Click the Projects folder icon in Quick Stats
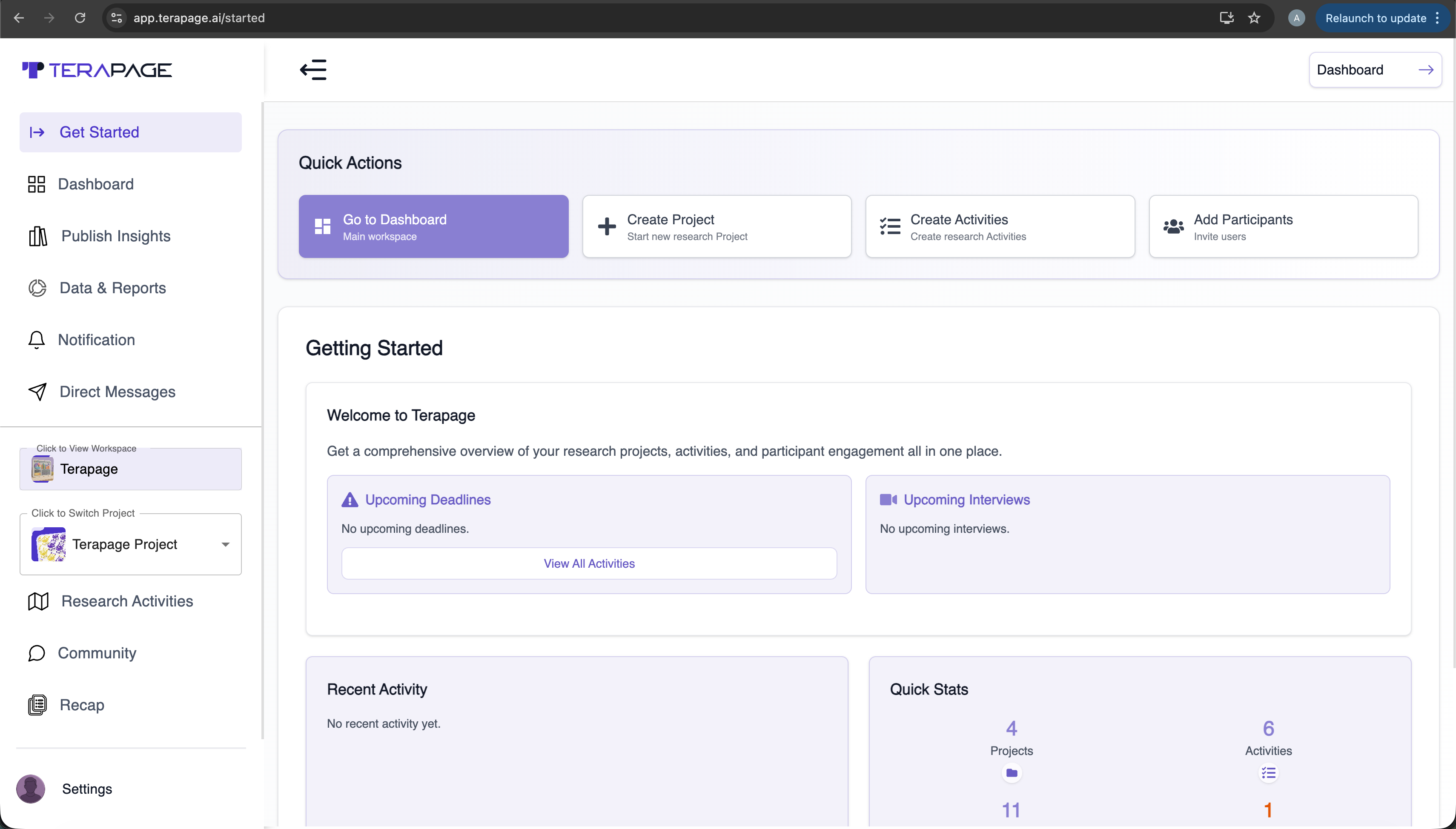 pos(1011,773)
